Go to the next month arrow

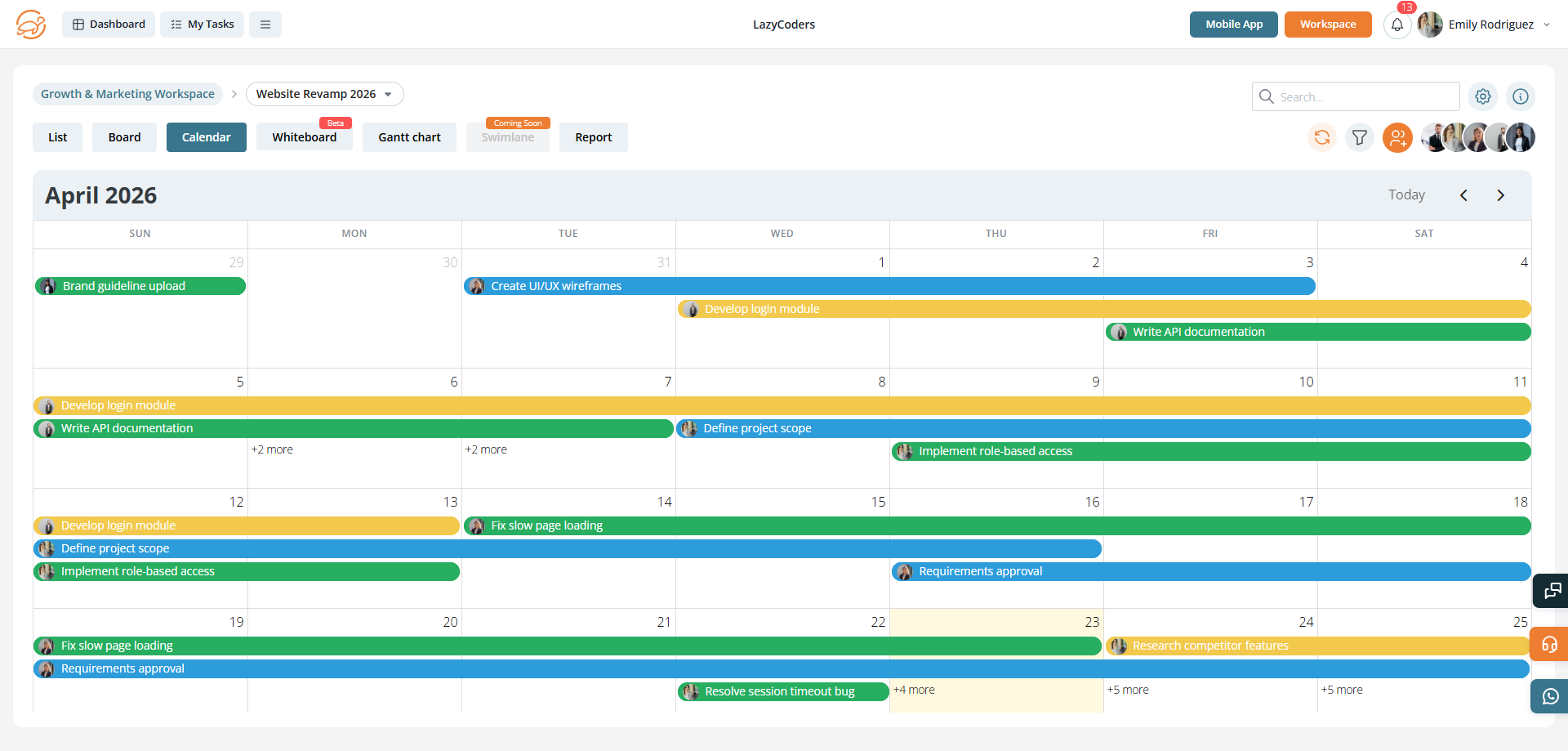pyautogui.click(x=1500, y=195)
